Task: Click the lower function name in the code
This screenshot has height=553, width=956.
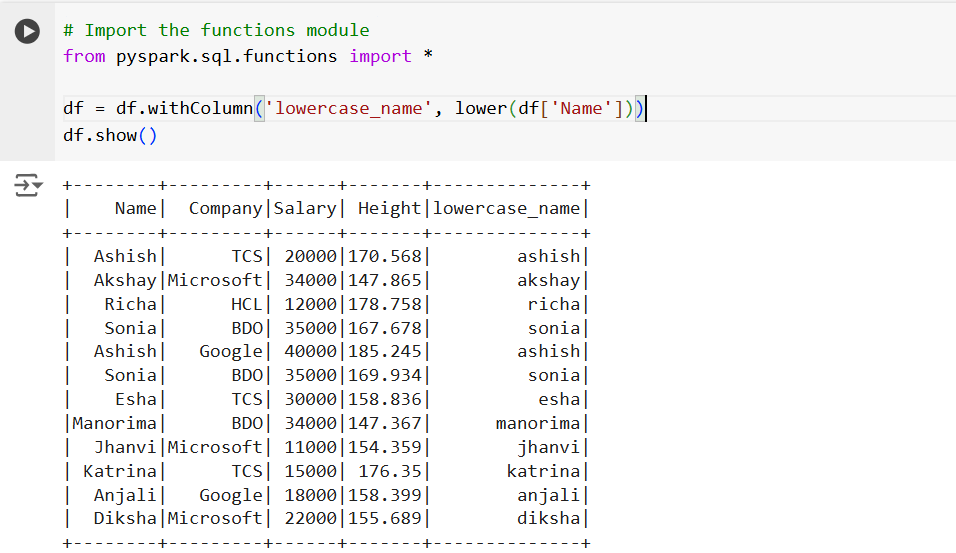Action: point(481,108)
